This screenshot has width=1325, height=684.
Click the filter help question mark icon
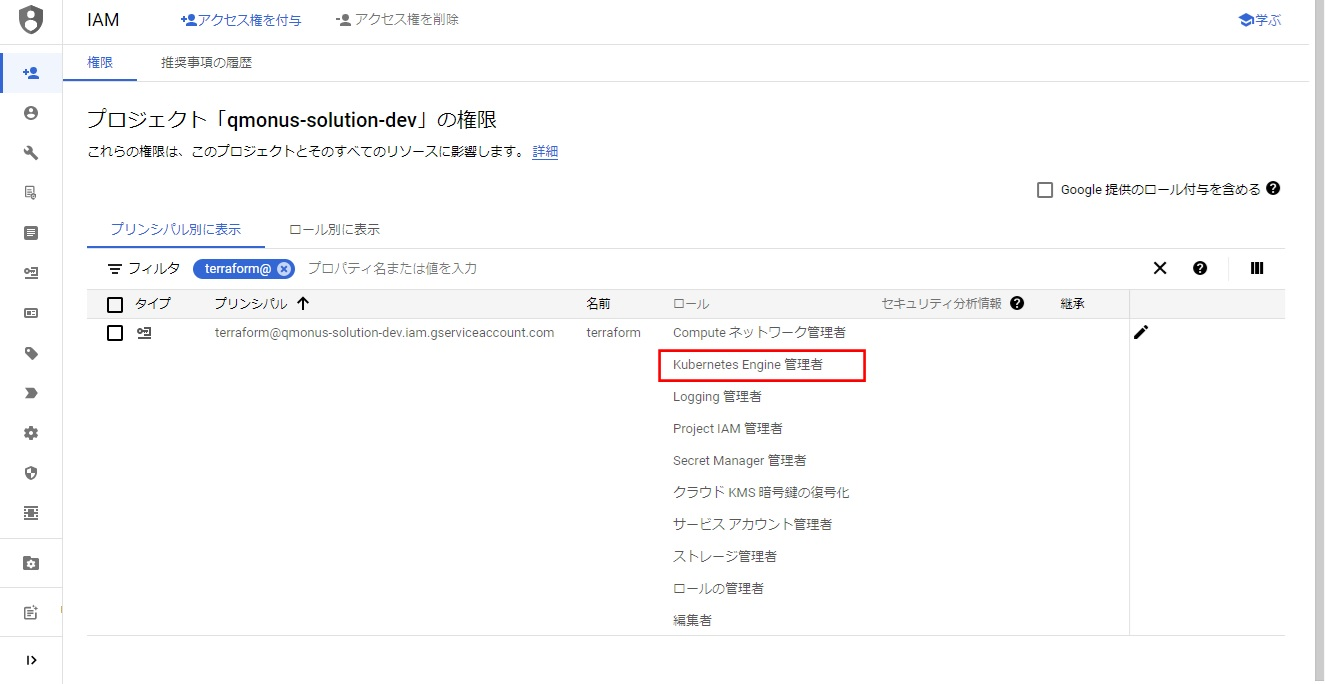coord(1200,268)
